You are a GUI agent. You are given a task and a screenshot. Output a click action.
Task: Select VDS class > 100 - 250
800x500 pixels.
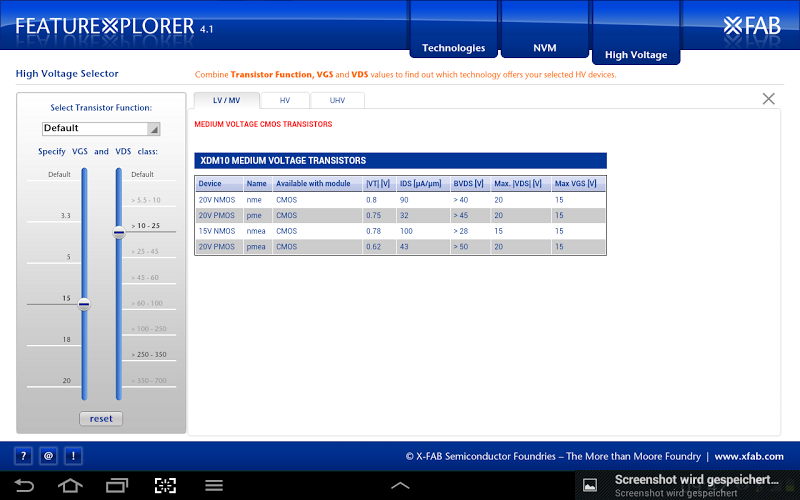point(148,329)
